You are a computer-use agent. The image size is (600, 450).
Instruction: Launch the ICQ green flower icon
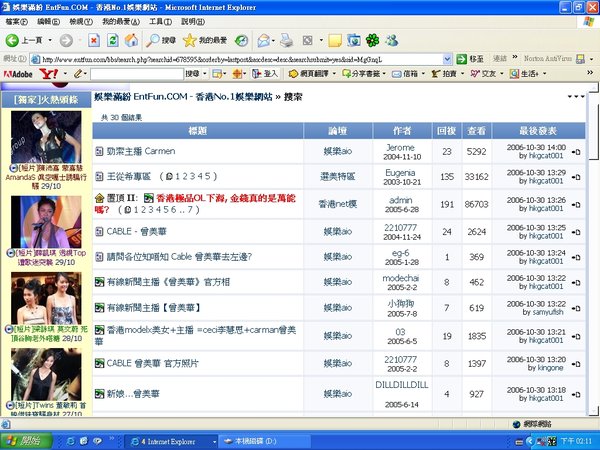pyautogui.click(x=372, y=40)
